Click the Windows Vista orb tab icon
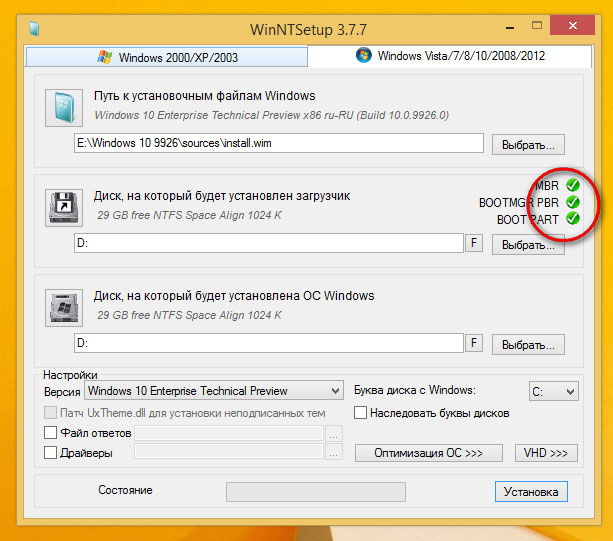The height and width of the screenshot is (541, 613). 364,55
